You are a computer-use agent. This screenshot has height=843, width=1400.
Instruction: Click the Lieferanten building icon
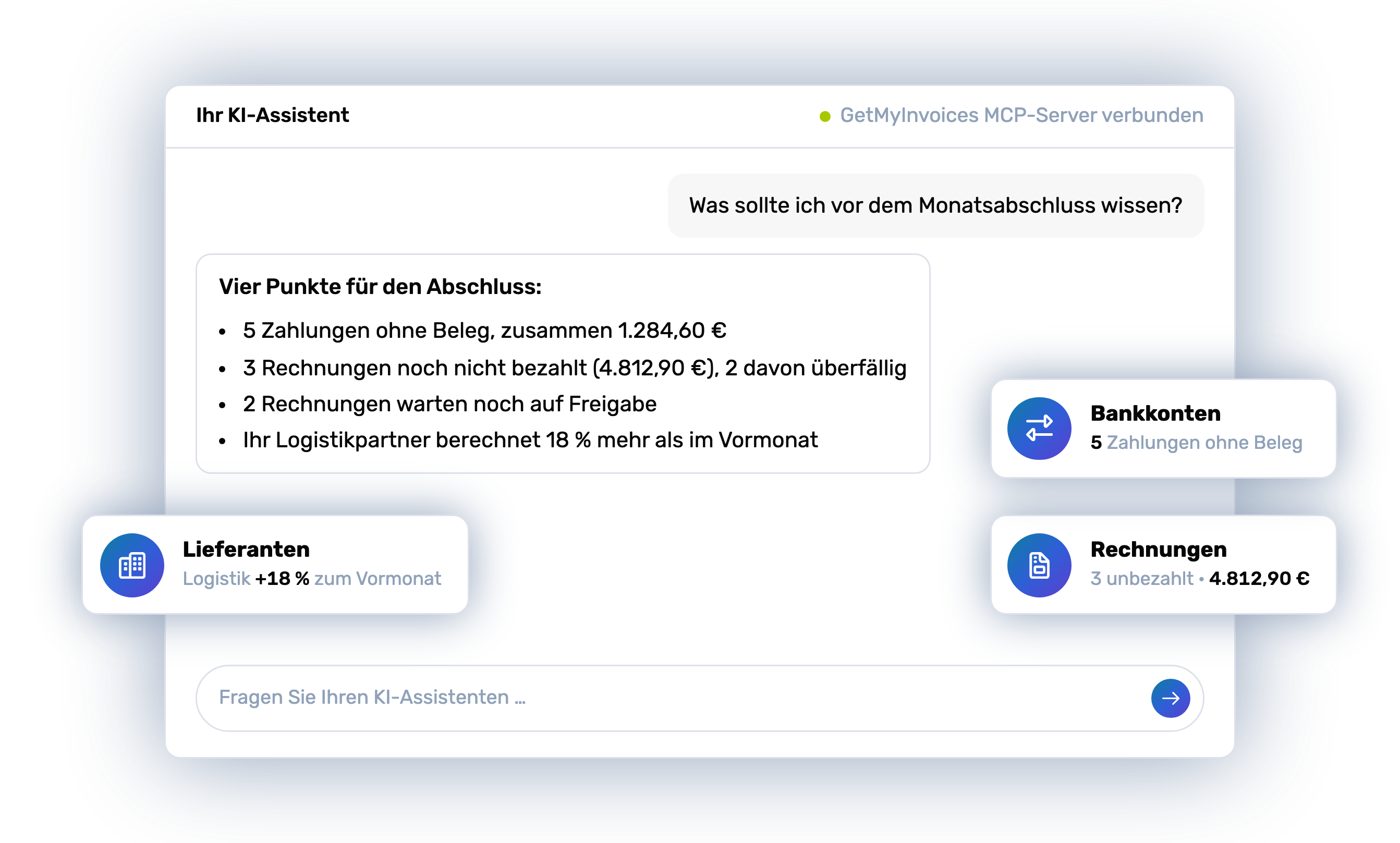[132, 565]
